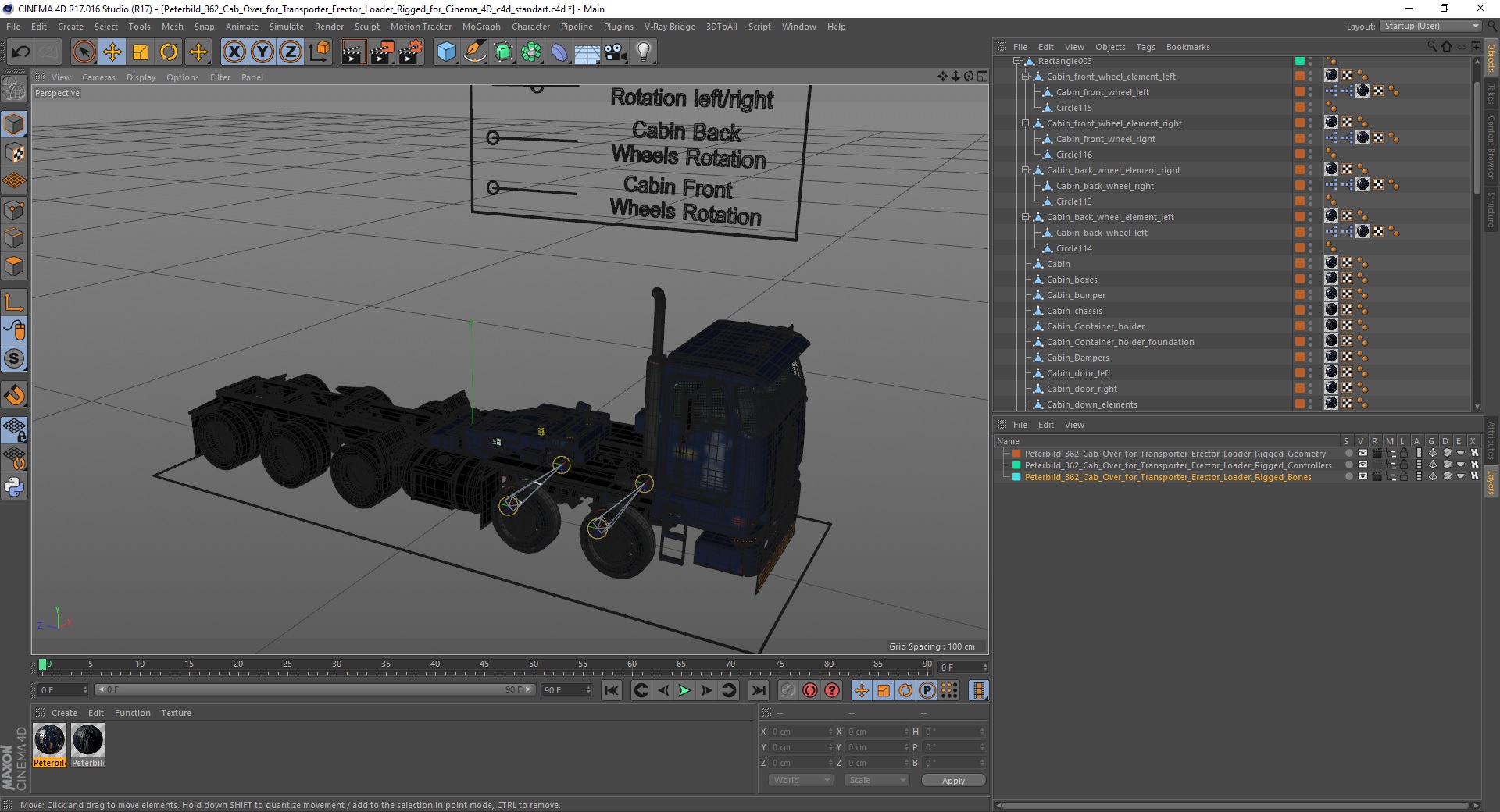1500x812 pixels.
Task: Collapse Cabin_back_wheel_element_right node
Action: (1026, 170)
